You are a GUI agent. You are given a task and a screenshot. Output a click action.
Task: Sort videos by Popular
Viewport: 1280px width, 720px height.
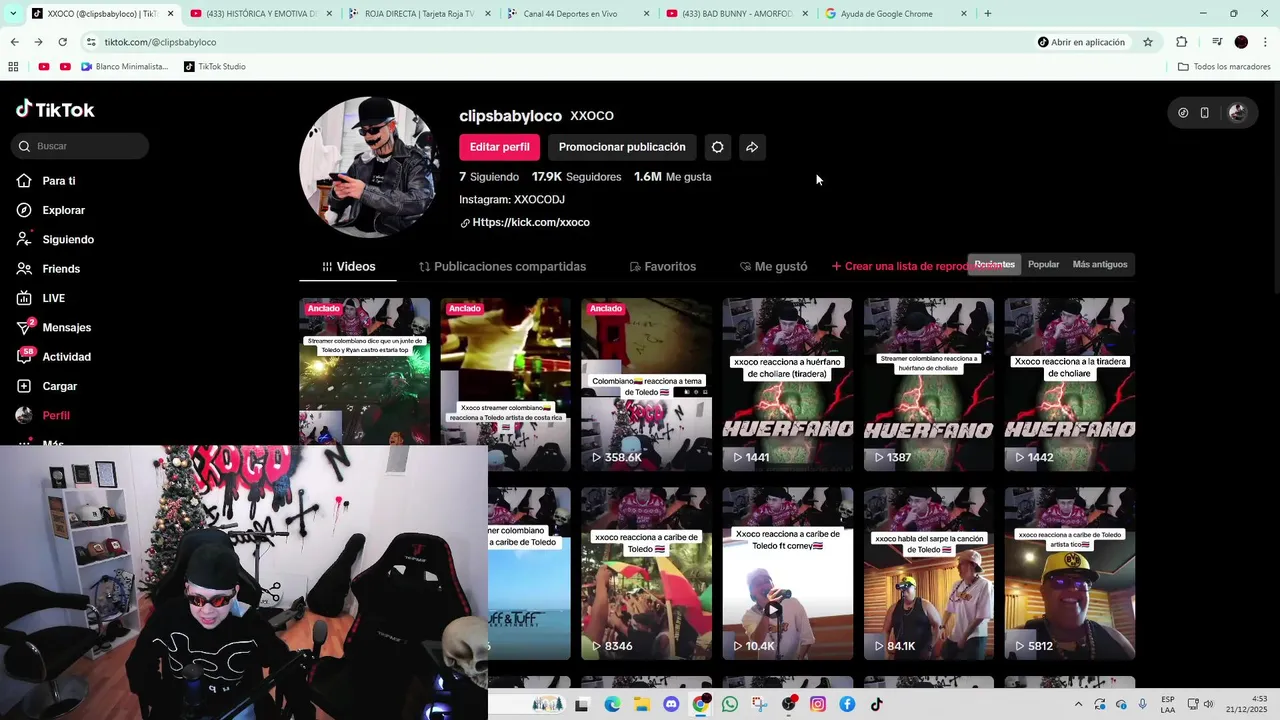click(1043, 265)
